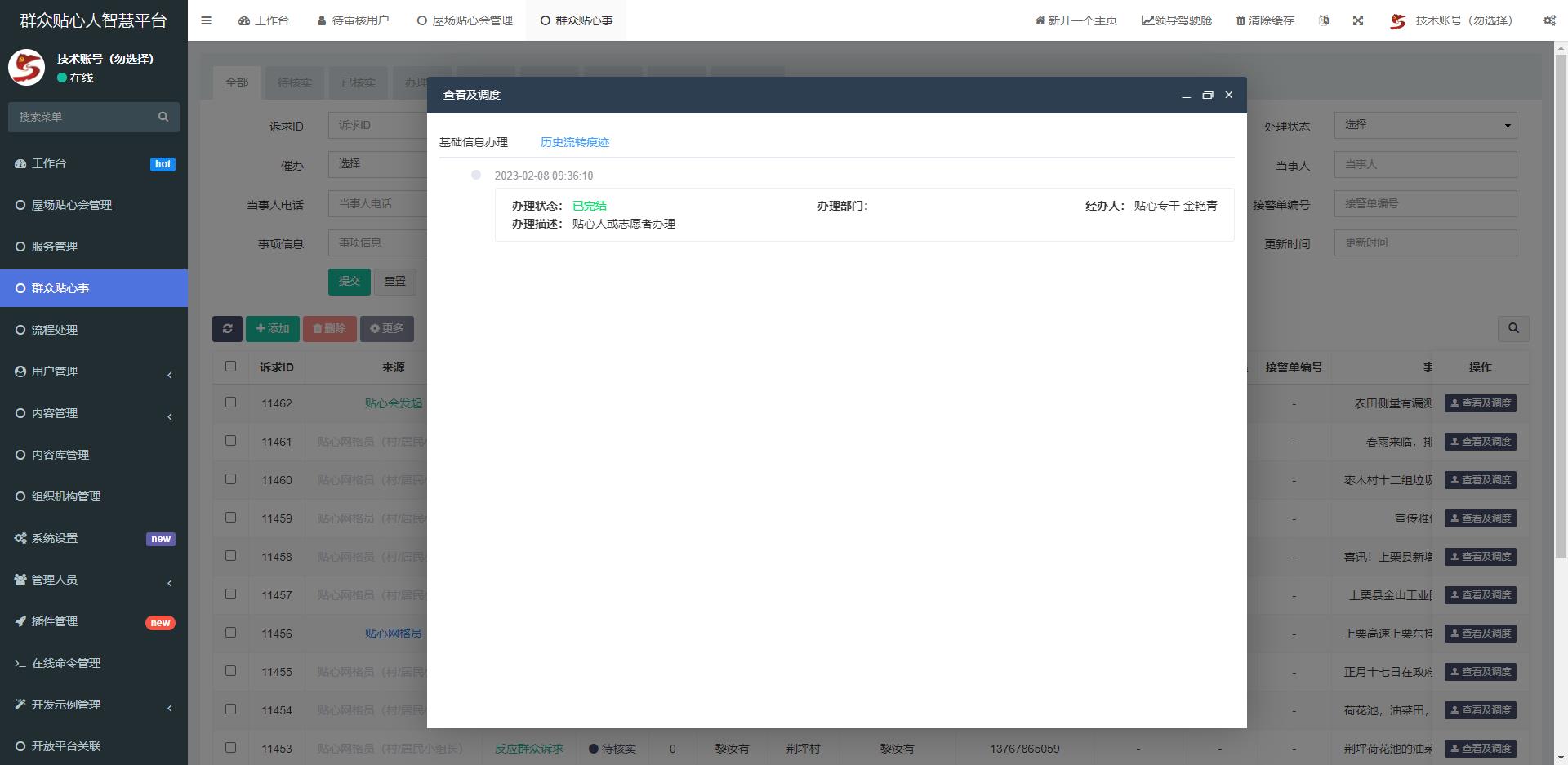
Task: Open 插件管理 in the sidebar
Action: point(94,621)
